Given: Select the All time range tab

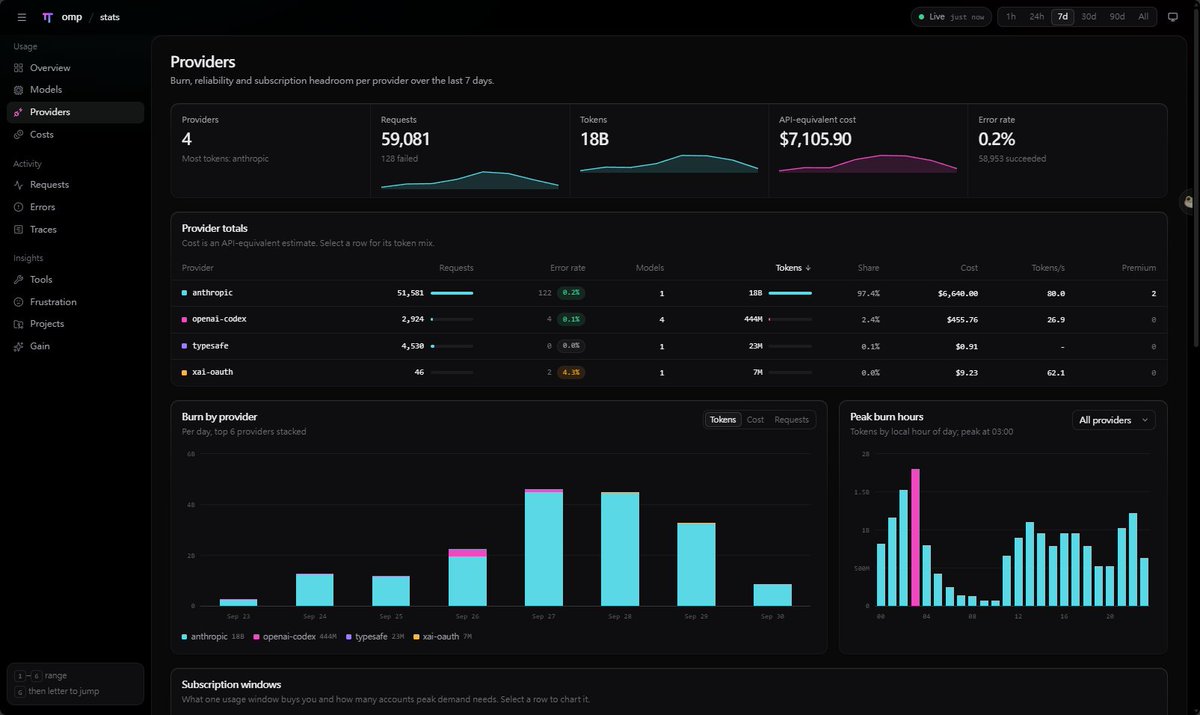Looking at the screenshot, I should (1143, 17).
